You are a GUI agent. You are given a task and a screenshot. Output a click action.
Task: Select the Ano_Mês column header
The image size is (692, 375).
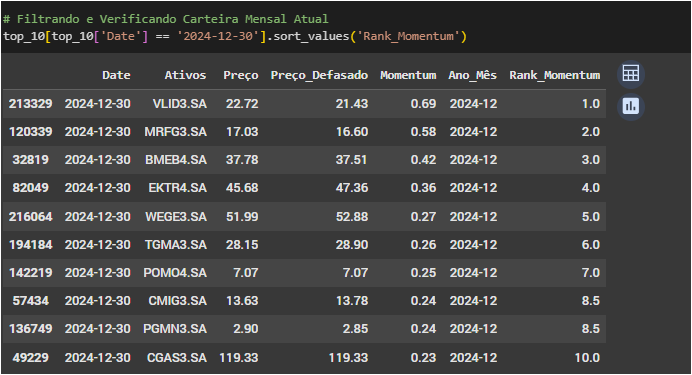[473, 75]
